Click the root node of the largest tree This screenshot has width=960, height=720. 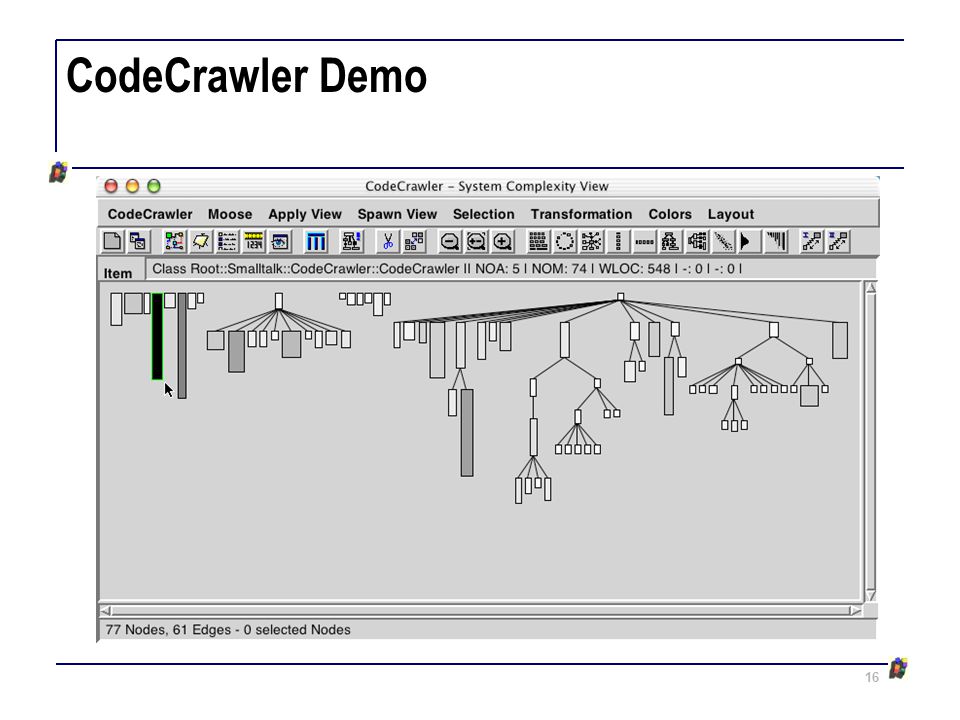pyautogui.click(x=620, y=297)
